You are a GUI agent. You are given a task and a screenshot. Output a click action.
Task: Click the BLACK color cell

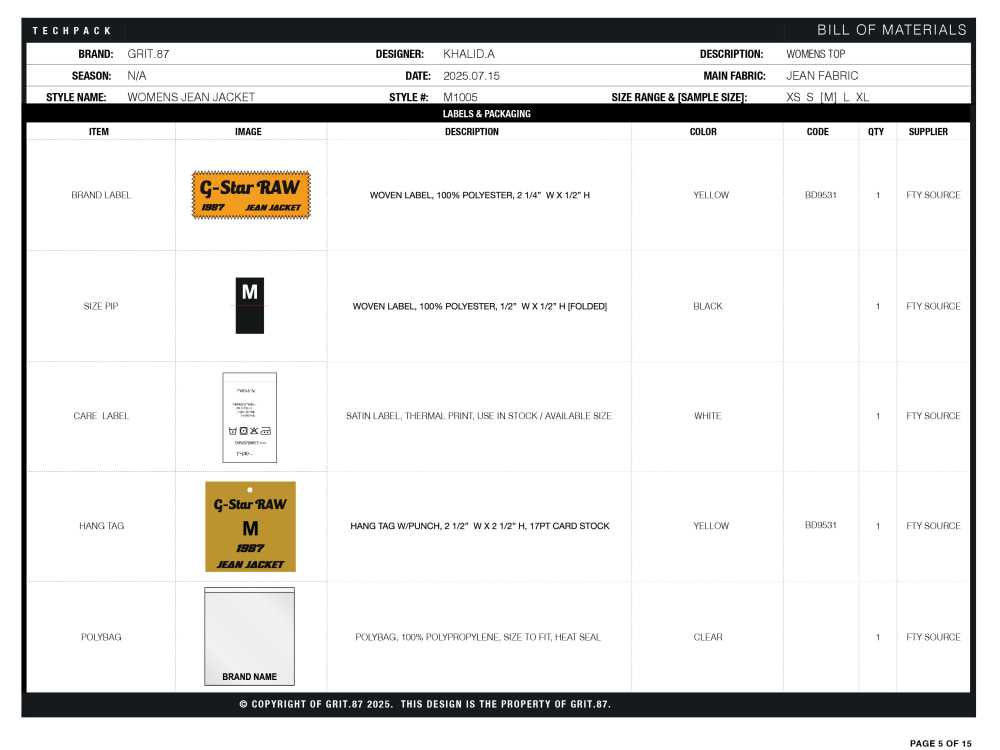[x=708, y=306]
